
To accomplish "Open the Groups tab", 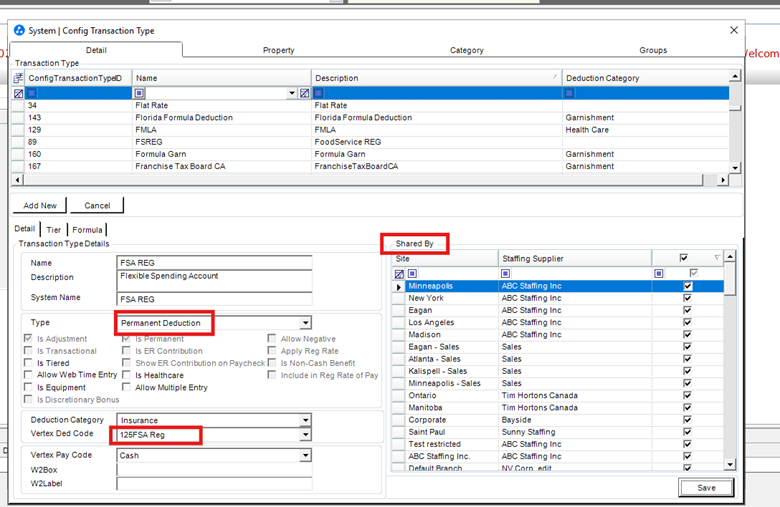I will tap(653, 50).
